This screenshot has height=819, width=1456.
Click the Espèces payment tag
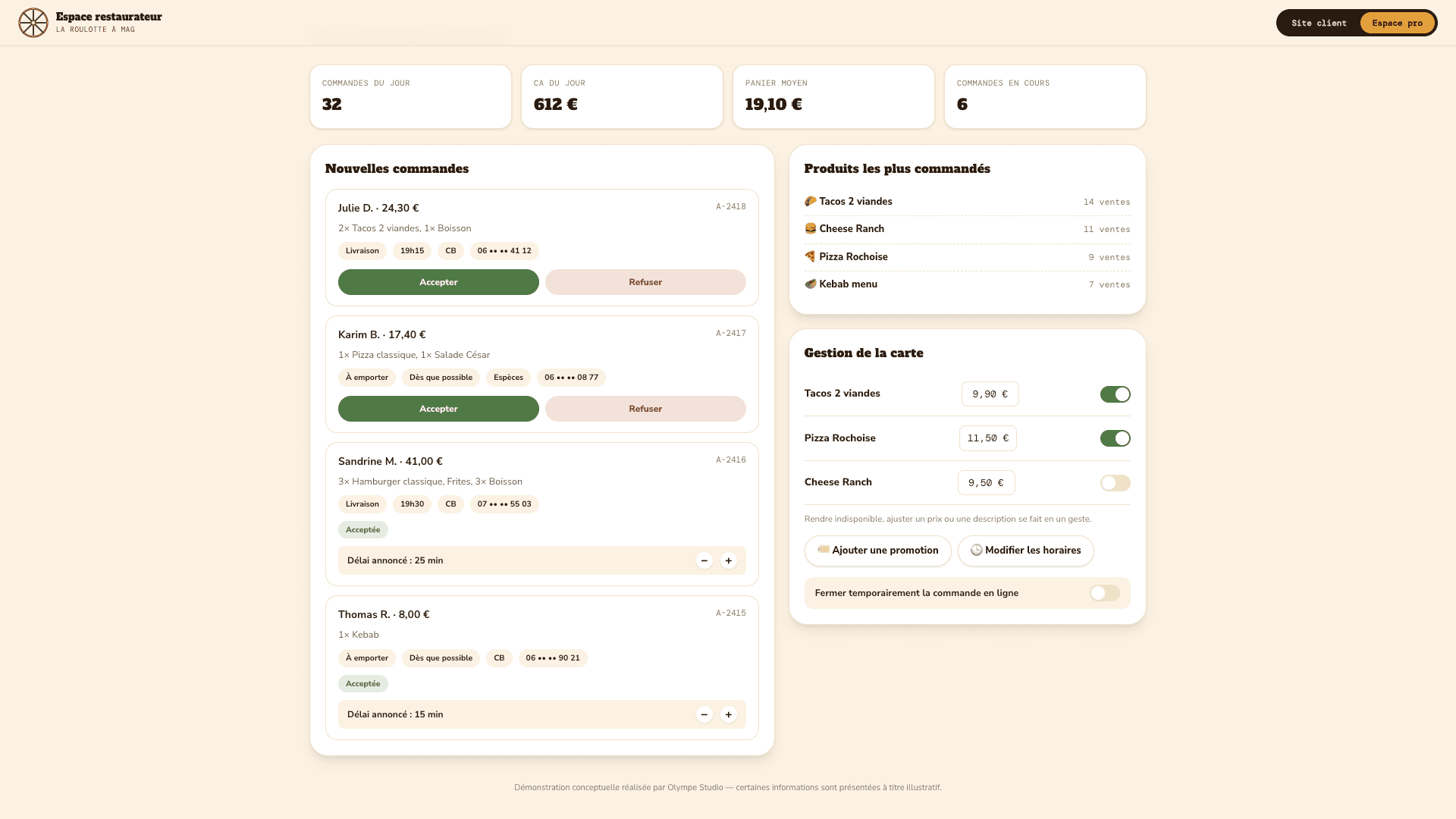point(508,378)
